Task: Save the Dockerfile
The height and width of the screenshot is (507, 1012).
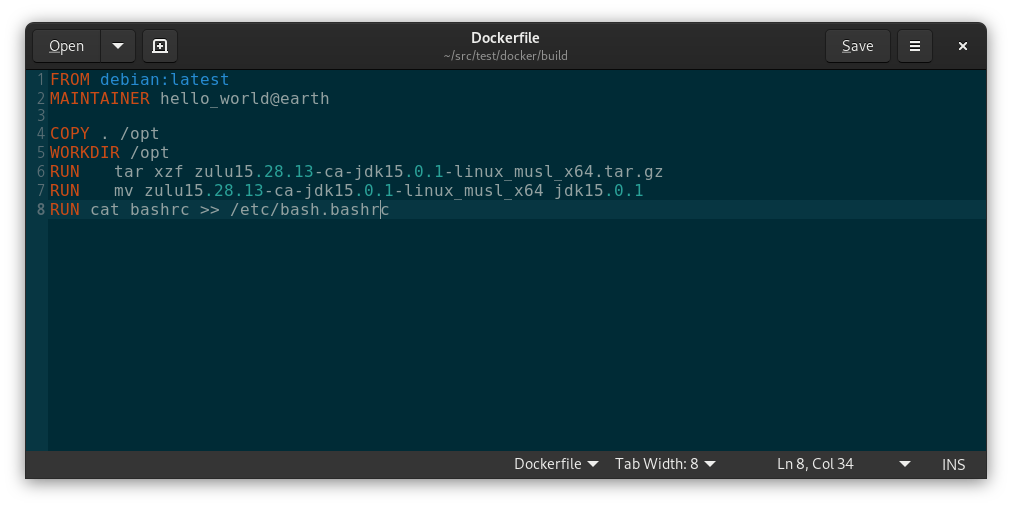Action: point(857,46)
